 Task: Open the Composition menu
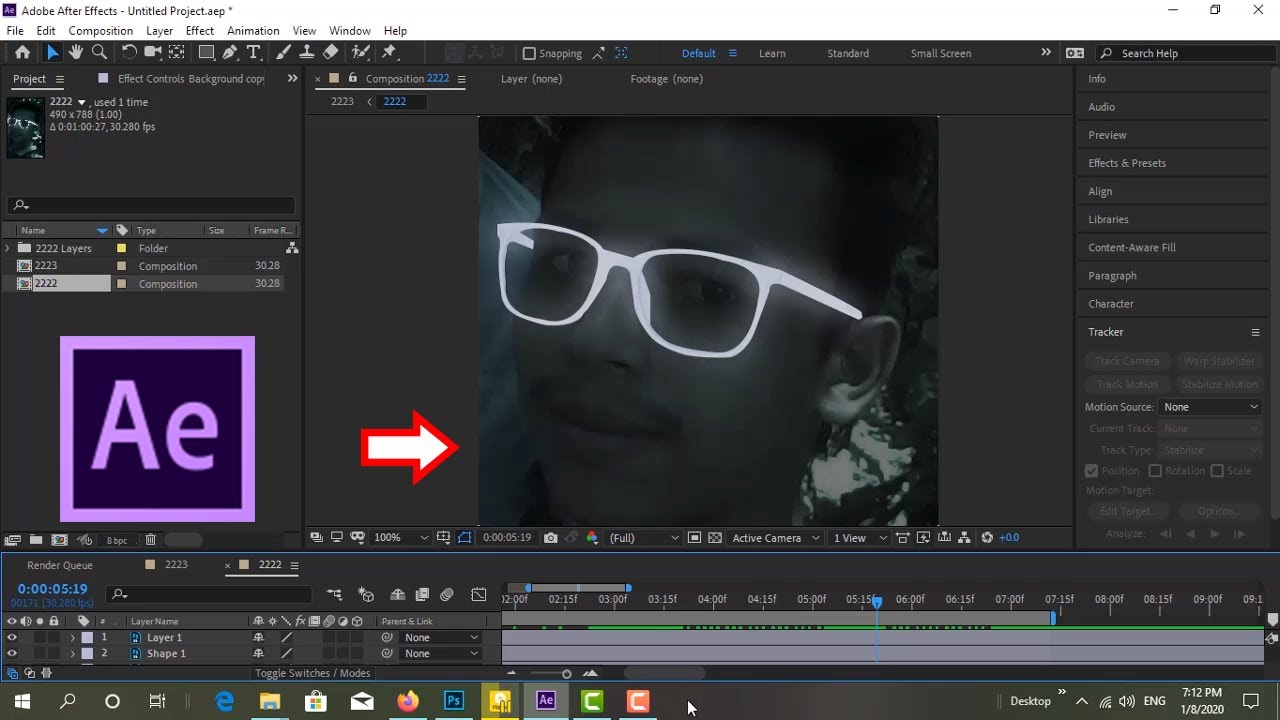(x=100, y=31)
